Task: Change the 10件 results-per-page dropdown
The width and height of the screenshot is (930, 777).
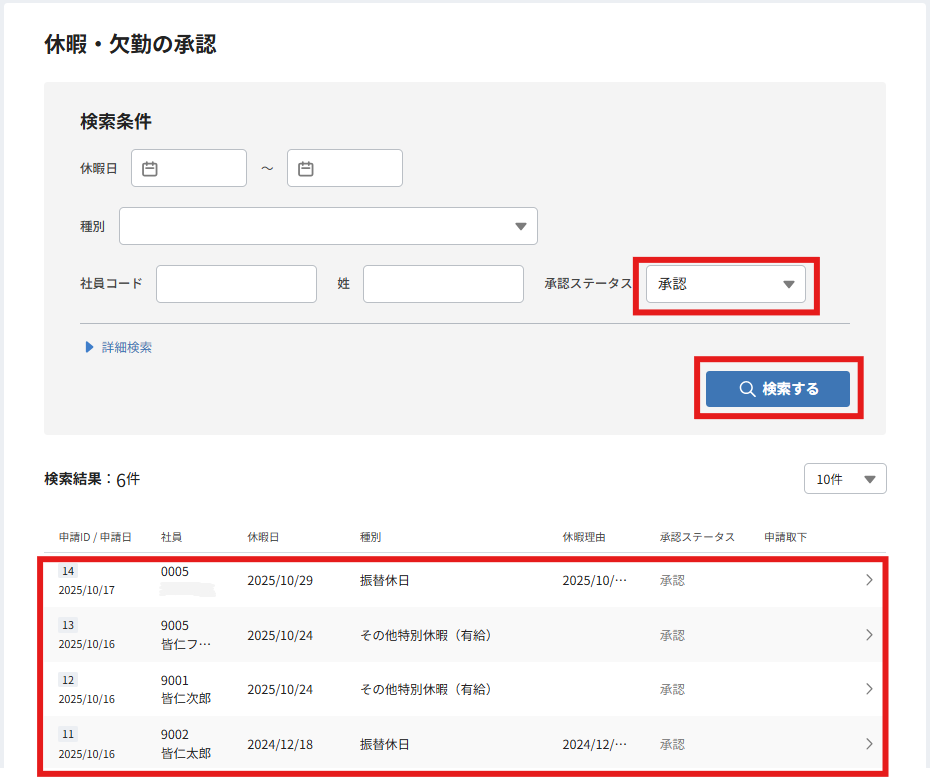Action: pos(844,479)
